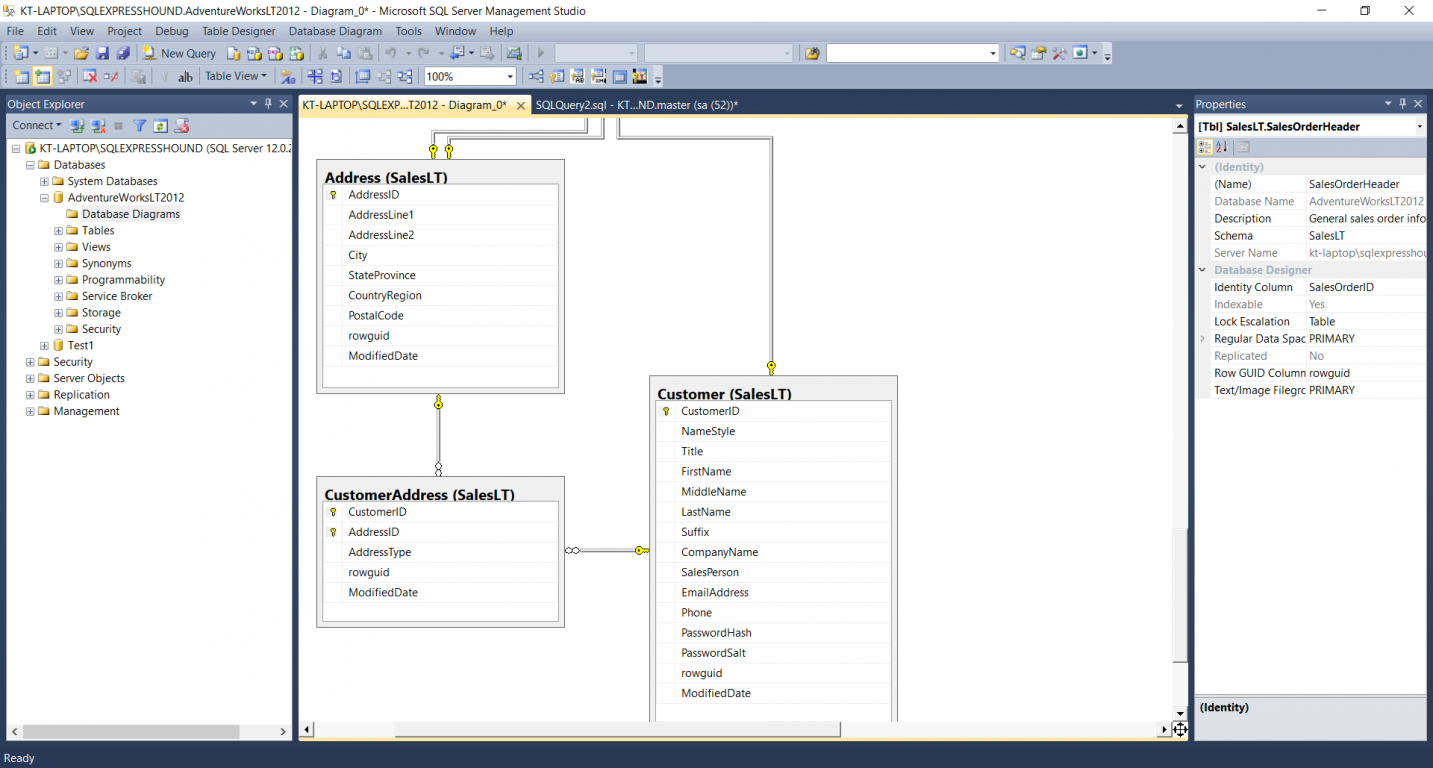
Task: Click the diagram horizontal scrollbar thumb
Action: pos(617,730)
